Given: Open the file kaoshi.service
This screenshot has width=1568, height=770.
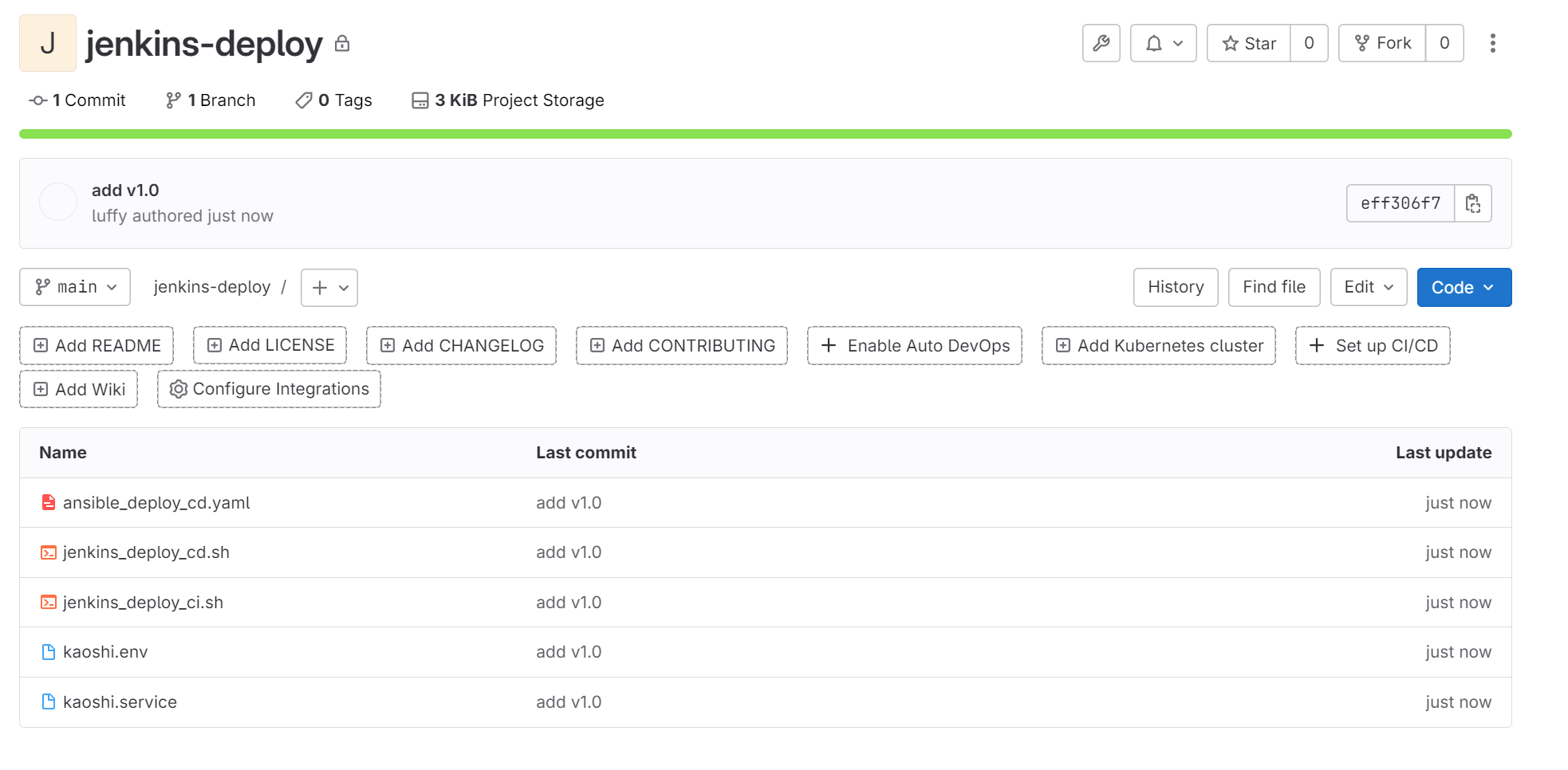Looking at the screenshot, I should 120,702.
